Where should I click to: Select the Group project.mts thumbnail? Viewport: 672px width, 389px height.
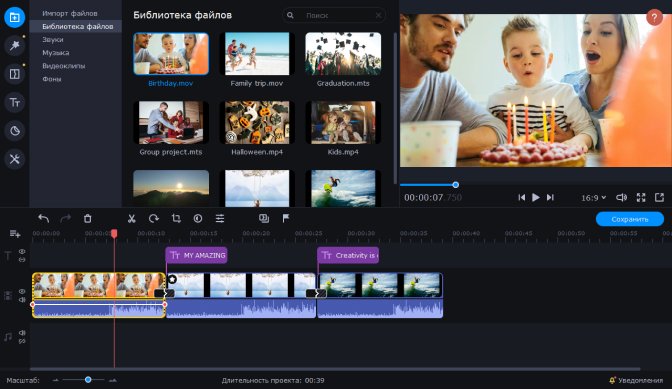171,123
